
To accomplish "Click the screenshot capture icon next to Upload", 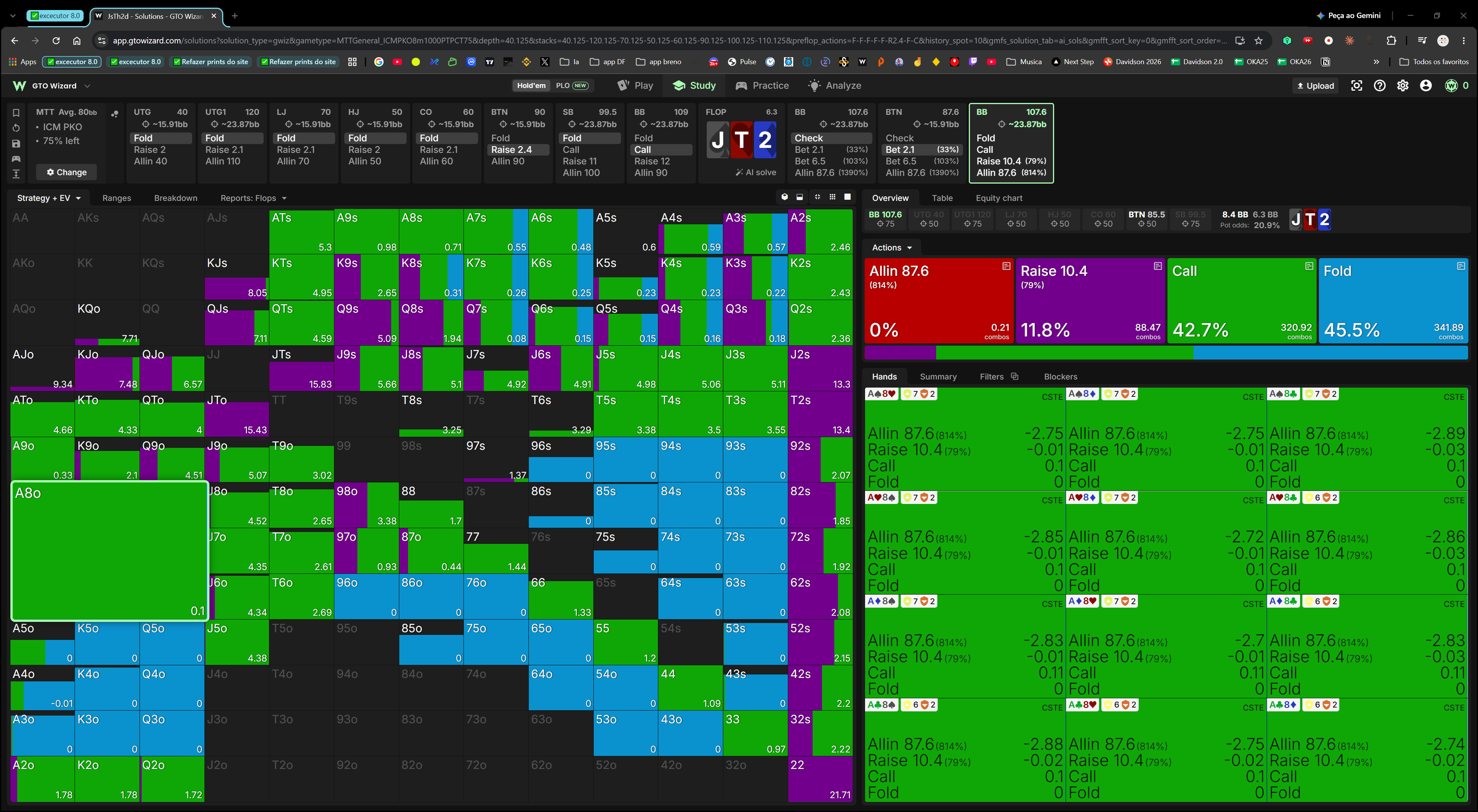I will point(1356,85).
